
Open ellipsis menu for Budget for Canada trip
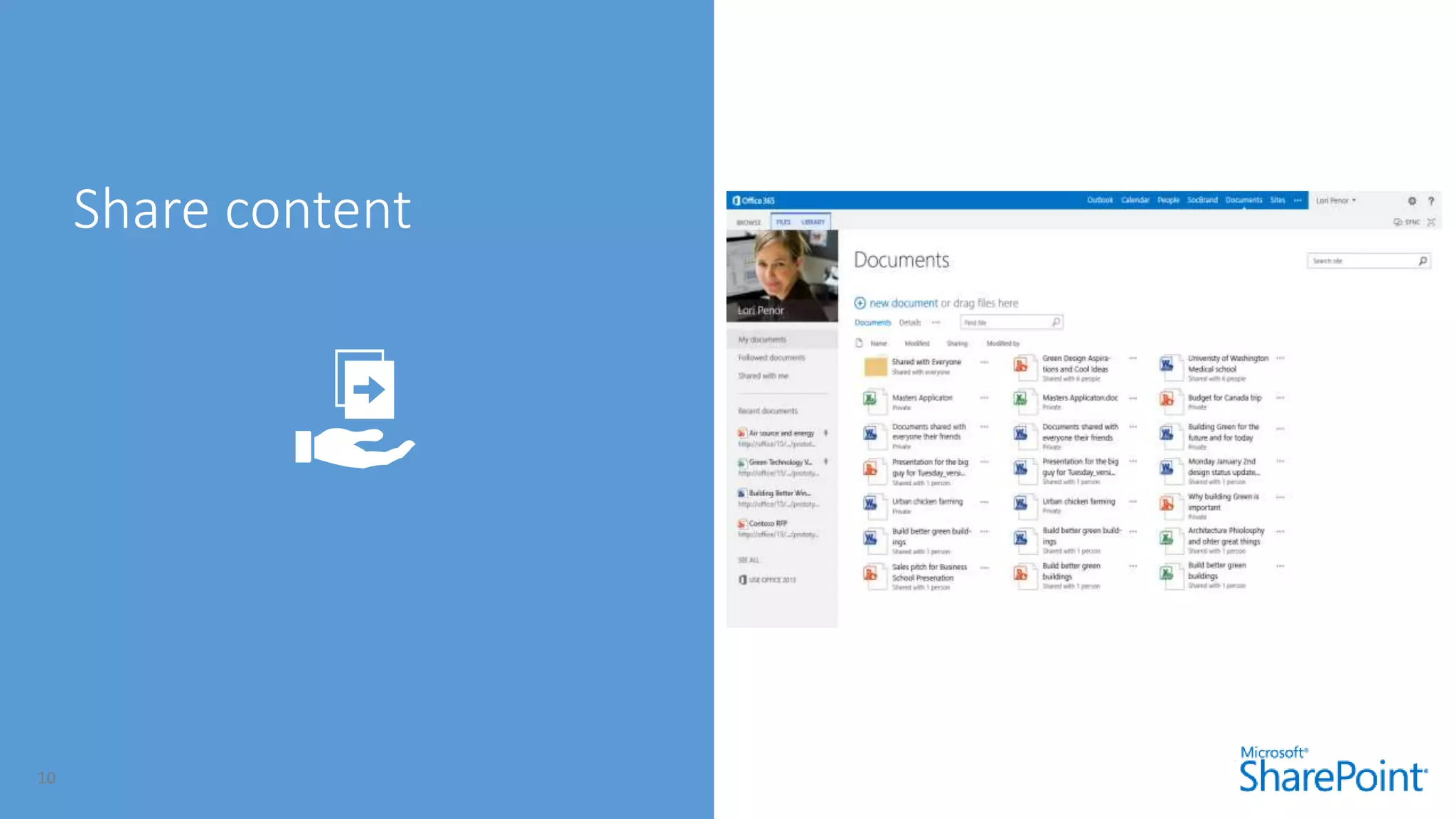coord(1280,398)
